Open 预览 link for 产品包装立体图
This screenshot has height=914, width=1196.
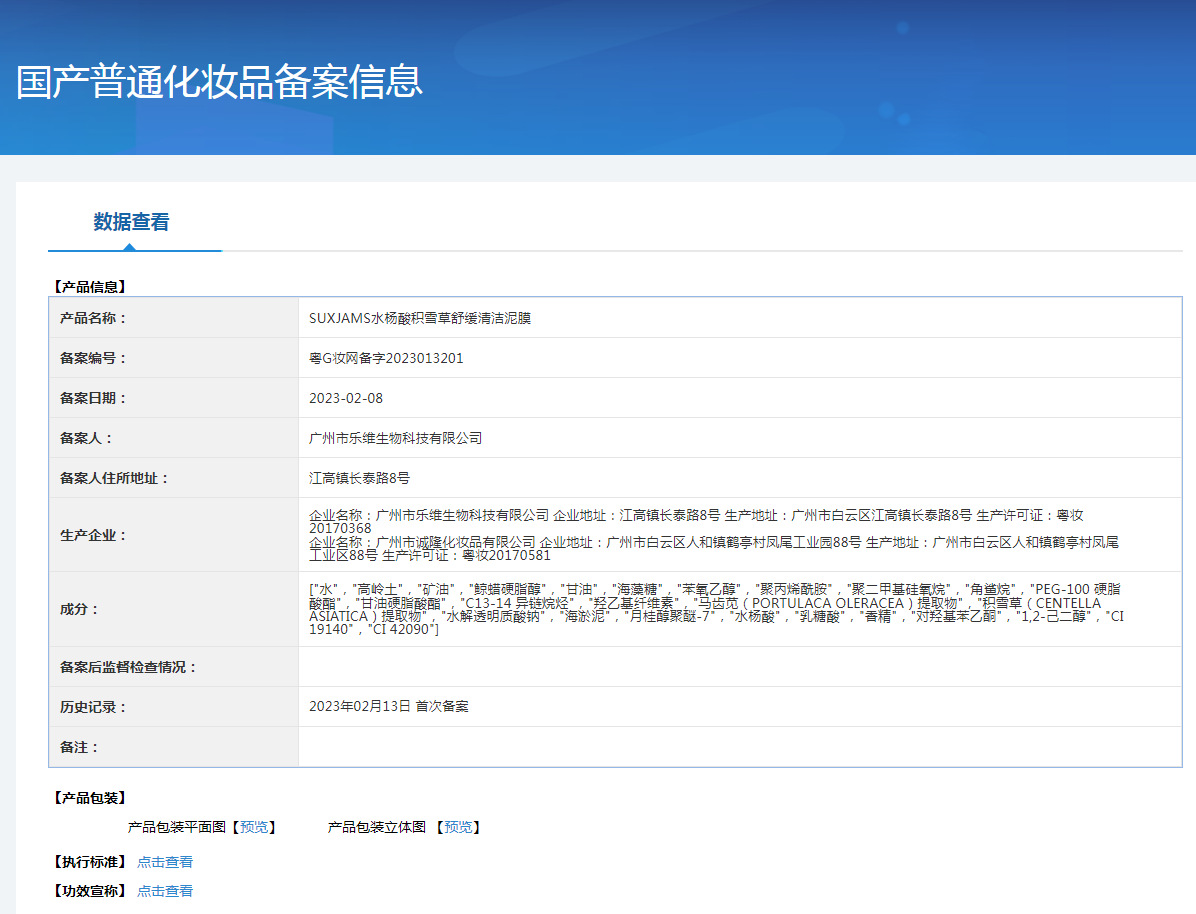coord(458,827)
